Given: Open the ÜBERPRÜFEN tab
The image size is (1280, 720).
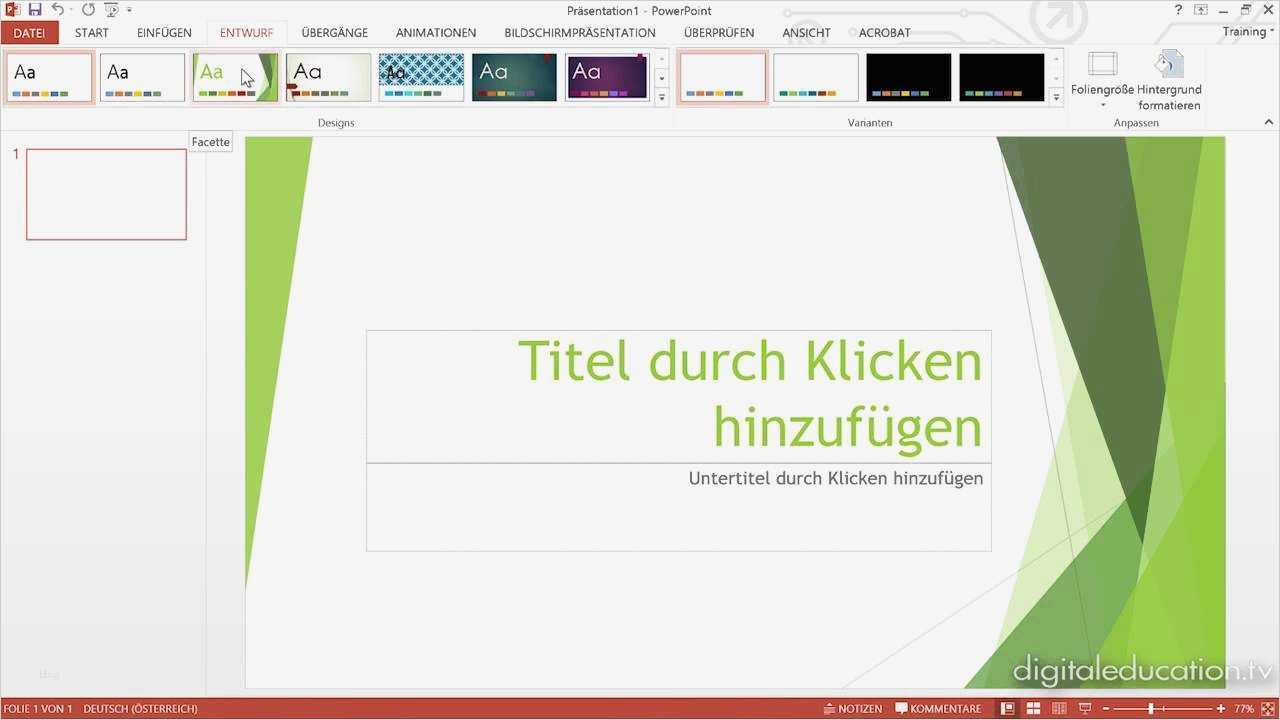Looking at the screenshot, I should point(719,33).
